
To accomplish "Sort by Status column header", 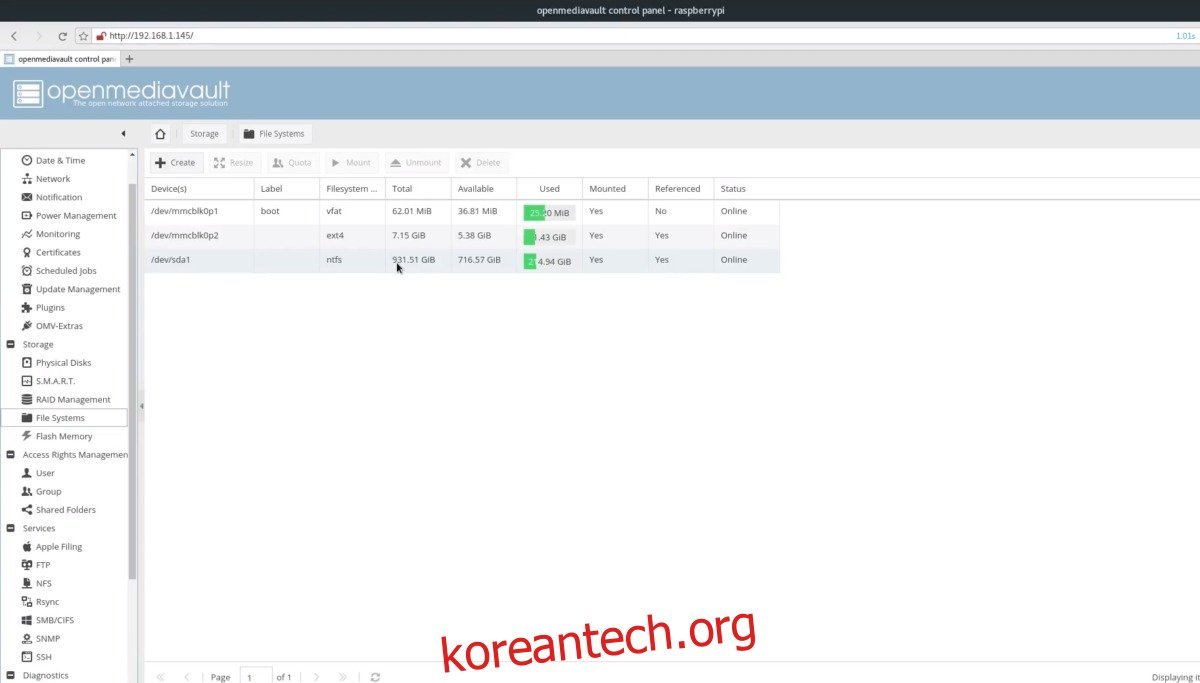I will point(746,188).
